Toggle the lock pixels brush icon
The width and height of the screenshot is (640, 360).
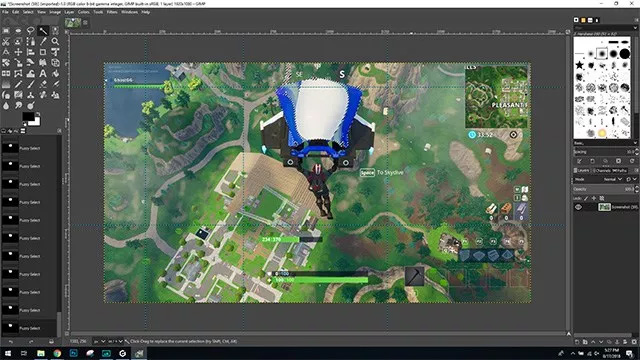tap(586, 198)
